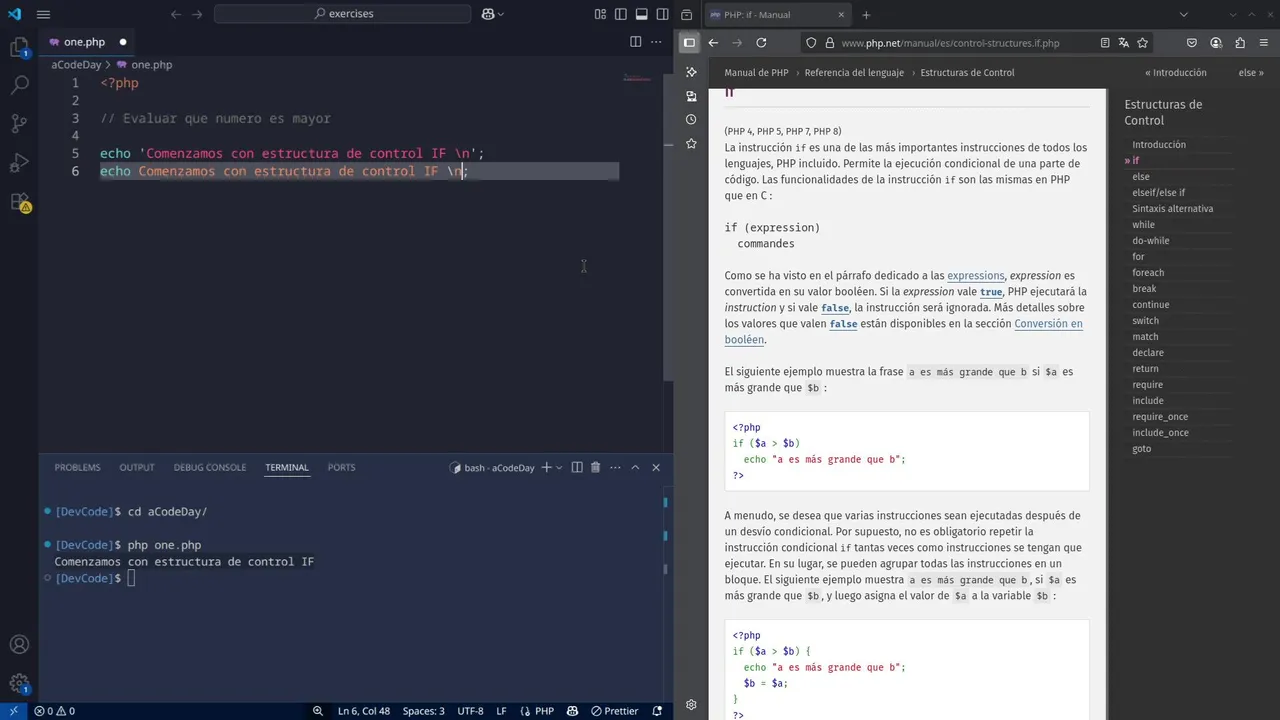Go back using VS Code navigation arrow
This screenshot has height=720, width=1280.
176,14
